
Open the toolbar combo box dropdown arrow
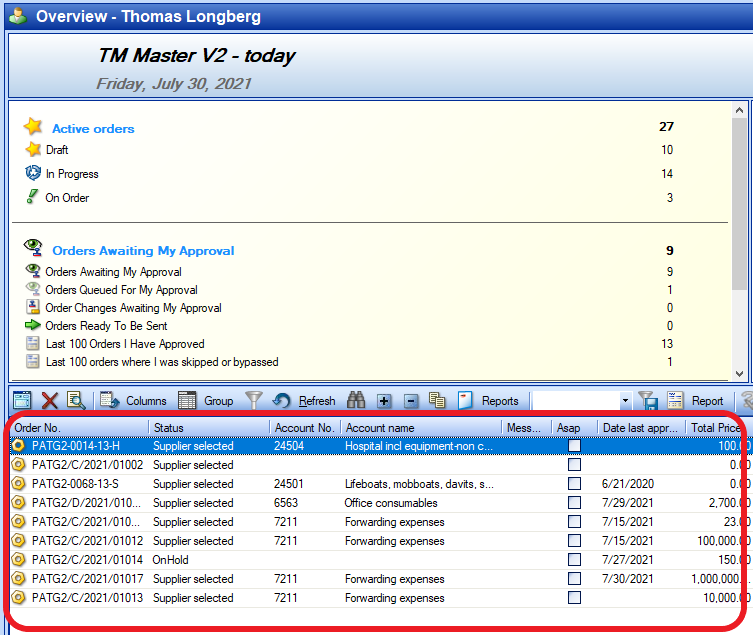tap(625, 400)
